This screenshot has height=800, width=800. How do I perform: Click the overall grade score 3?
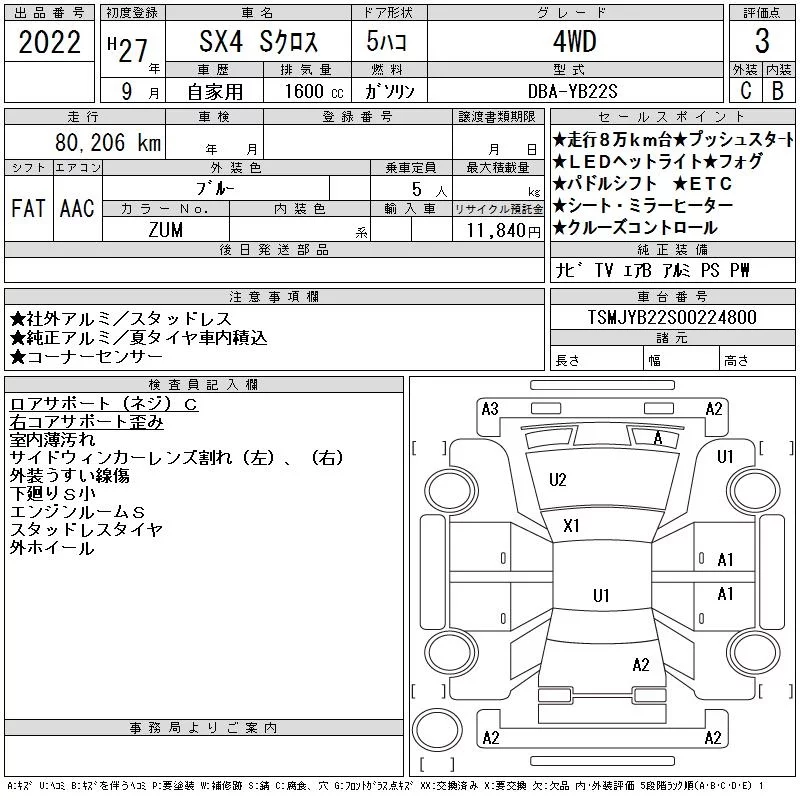point(762,41)
